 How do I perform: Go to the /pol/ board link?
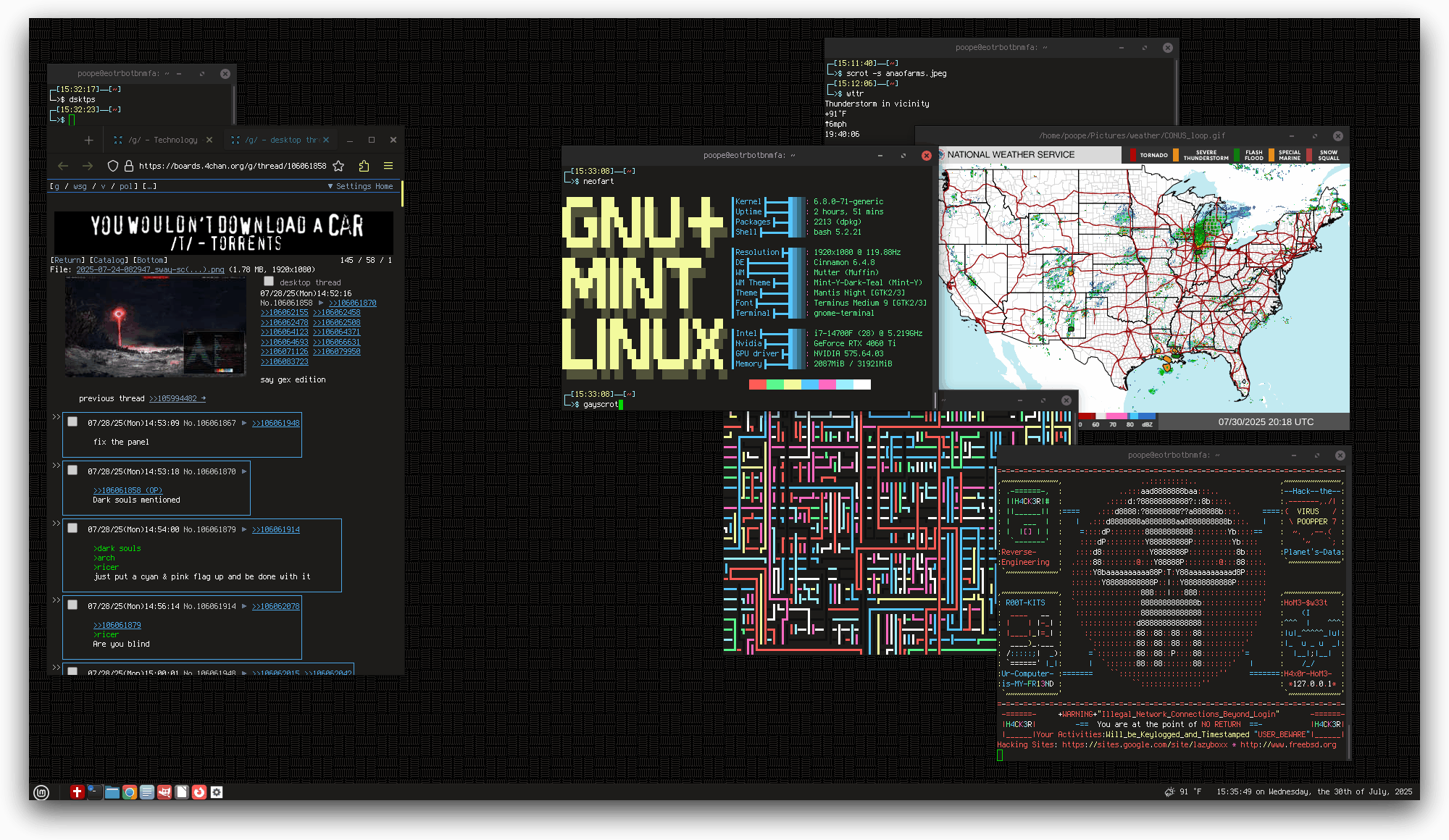click(x=126, y=186)
